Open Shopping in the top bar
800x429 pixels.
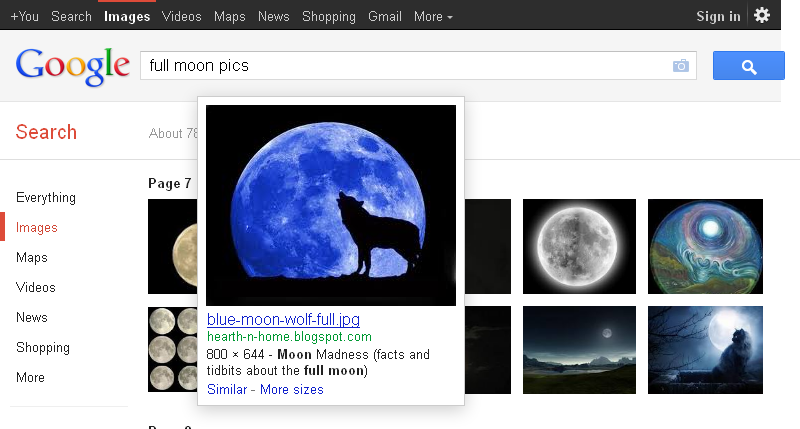click(x=329, y=17)
